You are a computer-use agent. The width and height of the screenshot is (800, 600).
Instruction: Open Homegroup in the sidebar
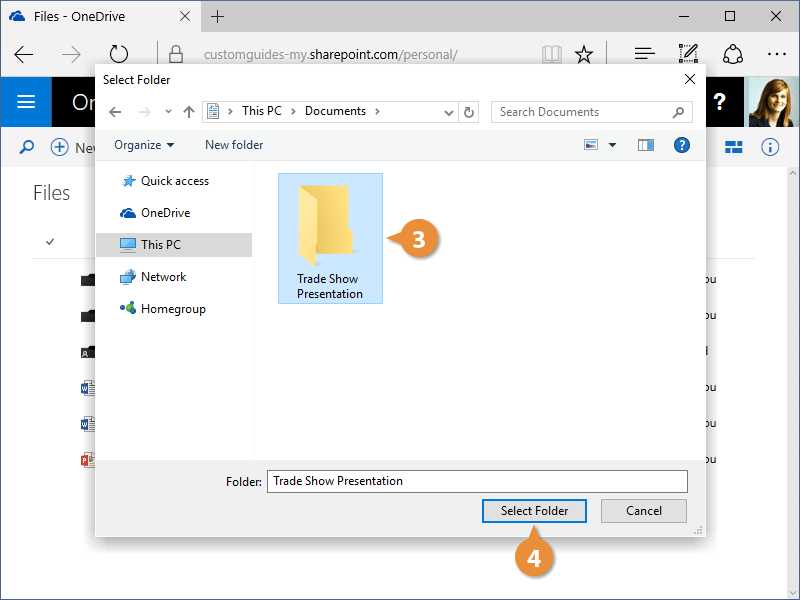point(172,309)
